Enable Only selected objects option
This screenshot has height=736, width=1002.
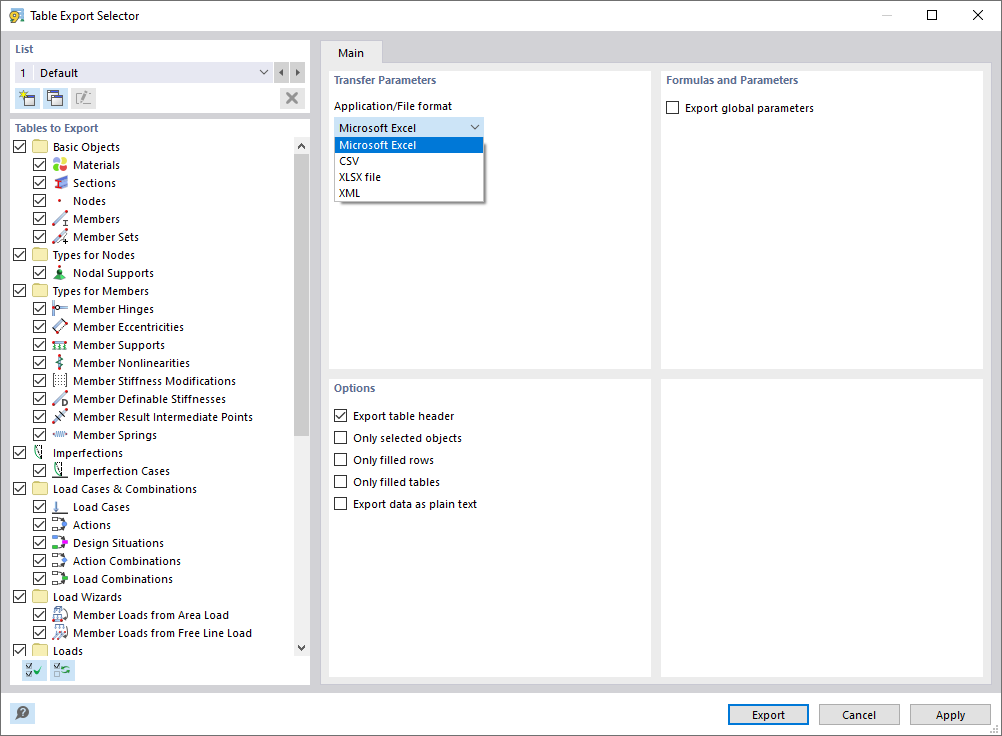point(341,437)
